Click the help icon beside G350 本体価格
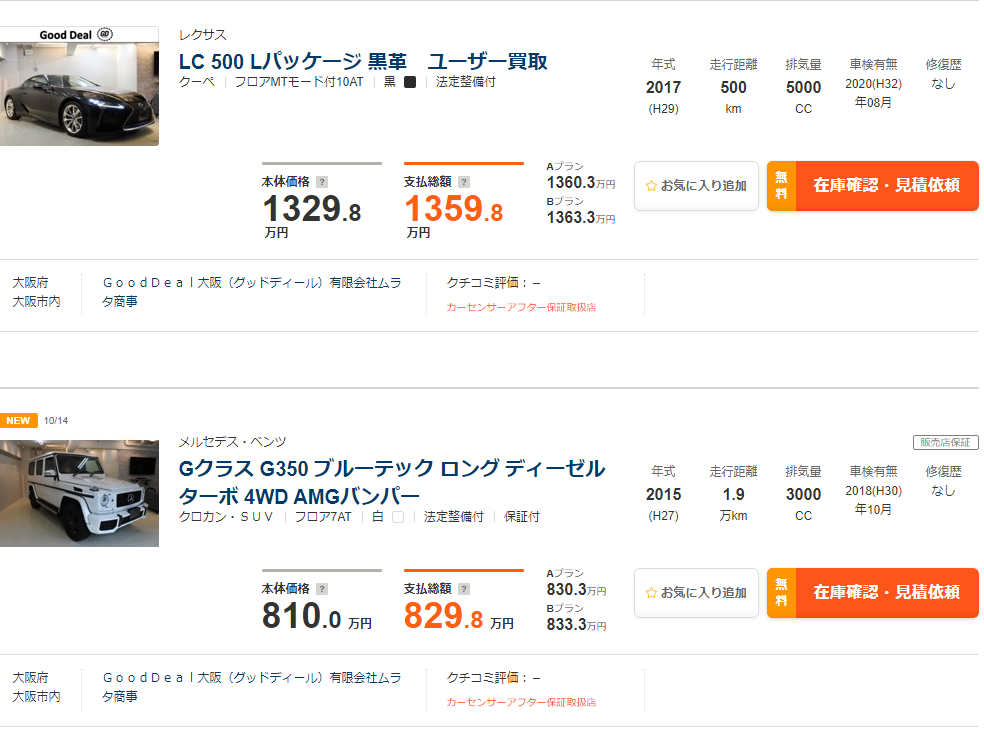This screenshot has height=729, width=984. tap(321, 589)
